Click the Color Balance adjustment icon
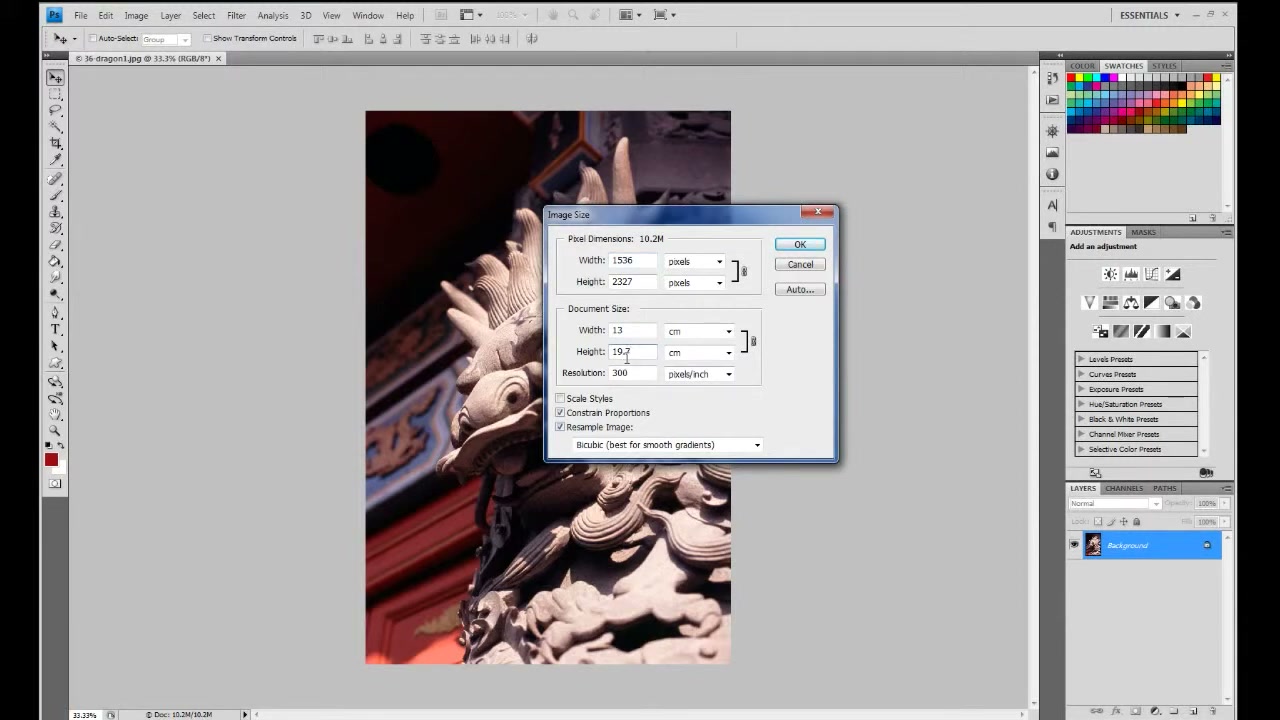Screen dimensions: 1280x720 click(1131, 302)
